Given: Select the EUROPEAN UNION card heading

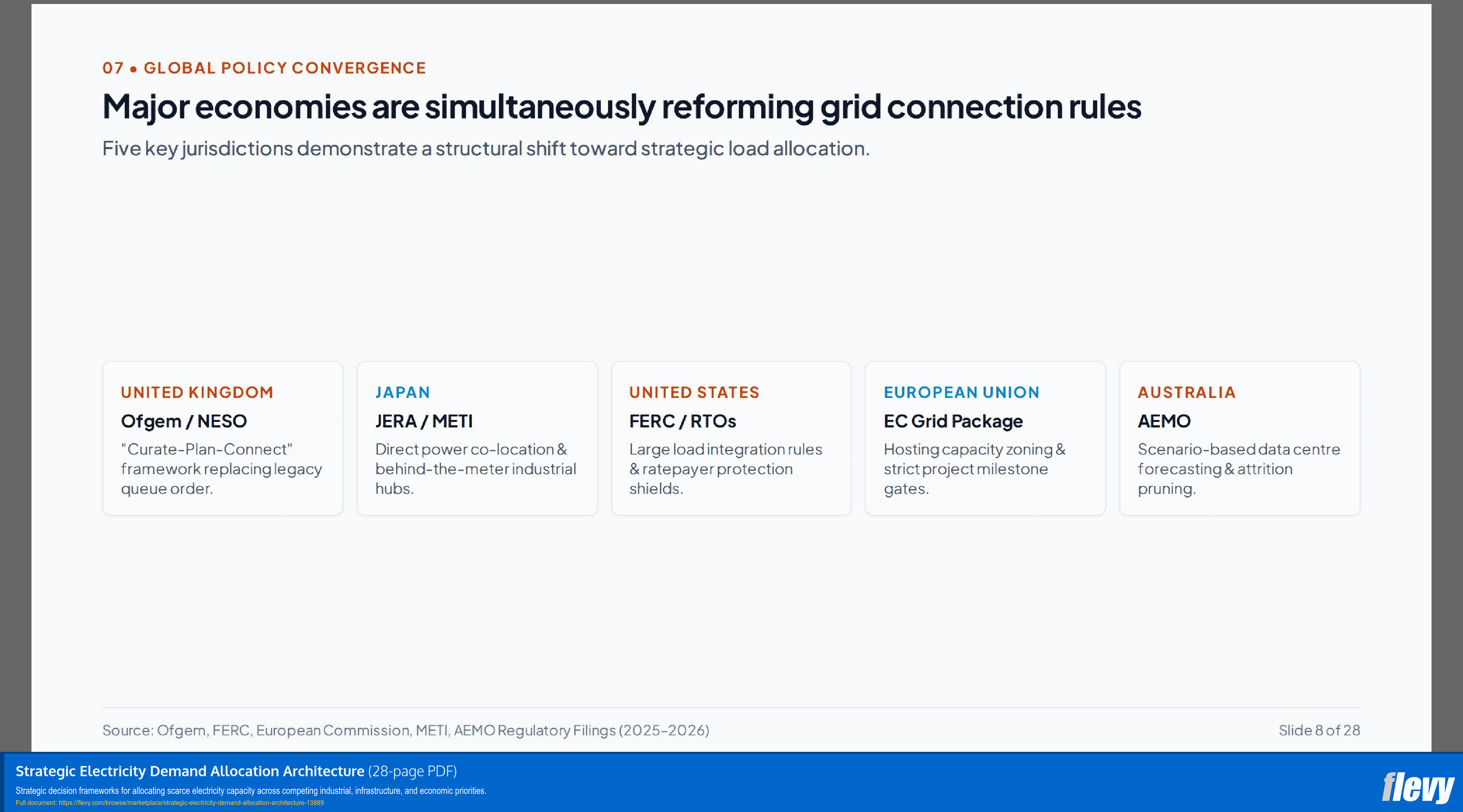Looking at the screenshot, I should tap(962, 392).
